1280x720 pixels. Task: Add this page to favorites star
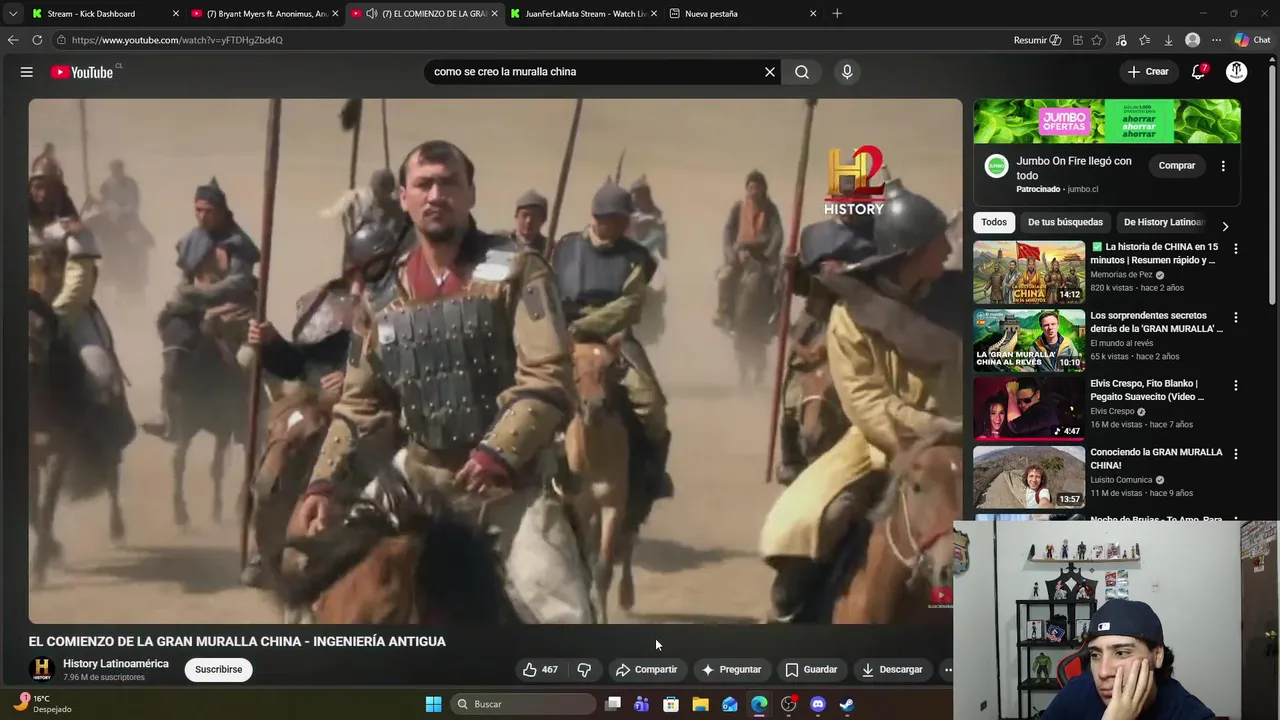point(1097,40)
